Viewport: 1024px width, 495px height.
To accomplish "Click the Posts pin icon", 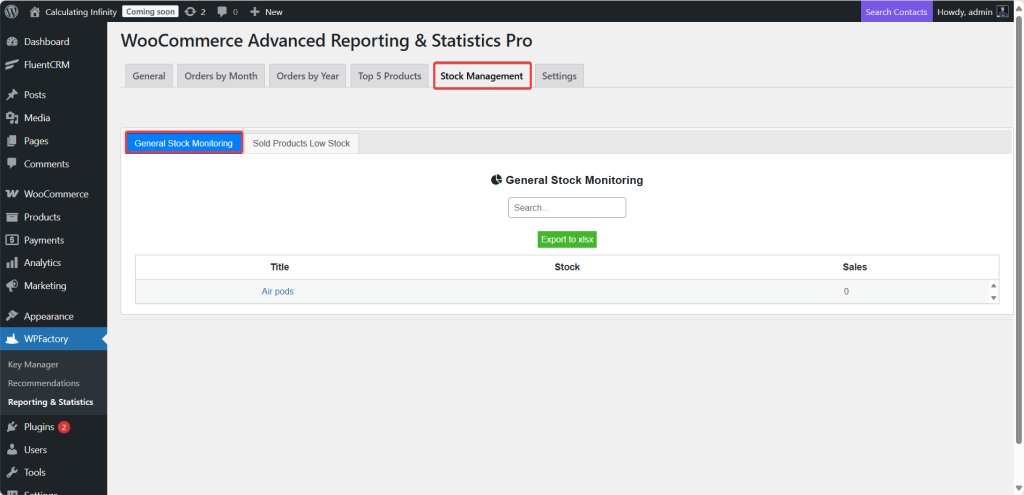I will 12,95.
